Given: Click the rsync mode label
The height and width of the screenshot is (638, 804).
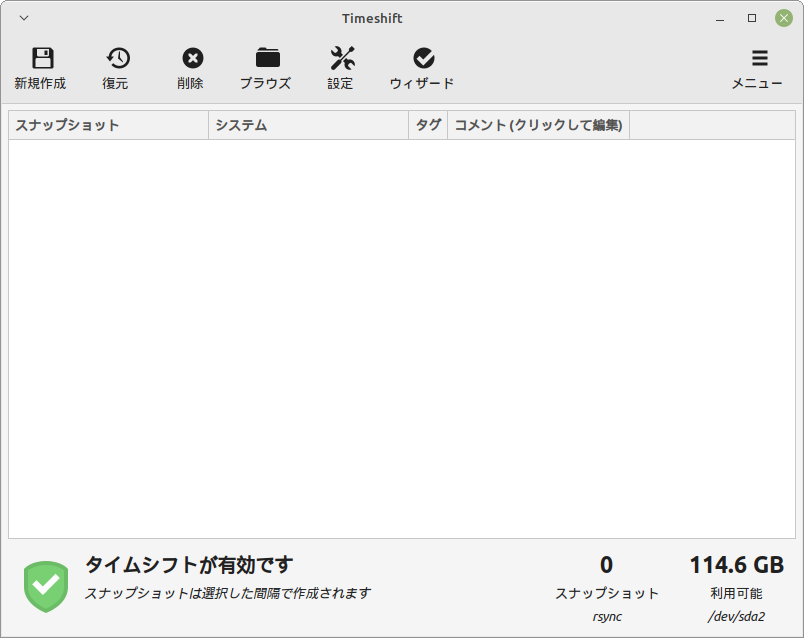Looking at the screenshot, I should [607, 616].
